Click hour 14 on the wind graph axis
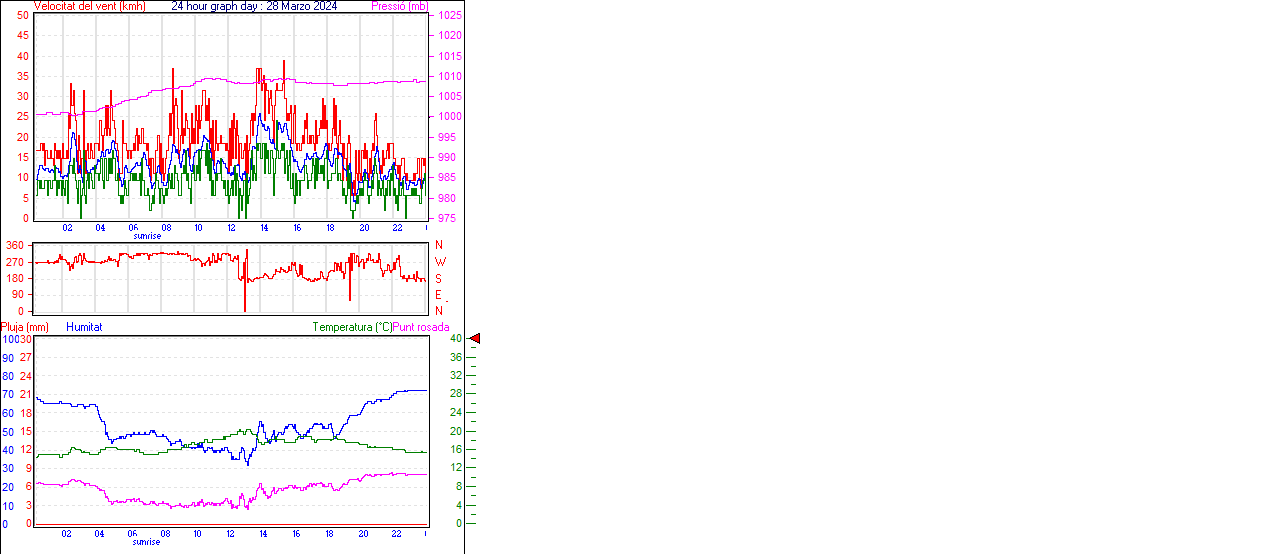Image resolution: width=1280 pixels, height=554 pixels. click(264, 228)
